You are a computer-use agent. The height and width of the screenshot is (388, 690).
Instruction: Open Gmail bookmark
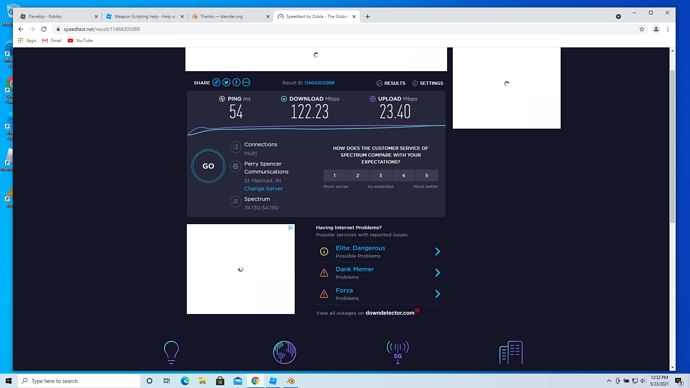52,40
